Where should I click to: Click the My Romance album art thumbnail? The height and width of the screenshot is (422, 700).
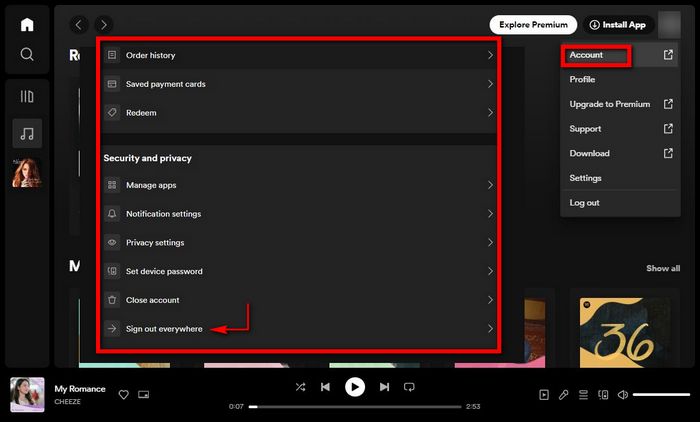(x=27, y=395)
